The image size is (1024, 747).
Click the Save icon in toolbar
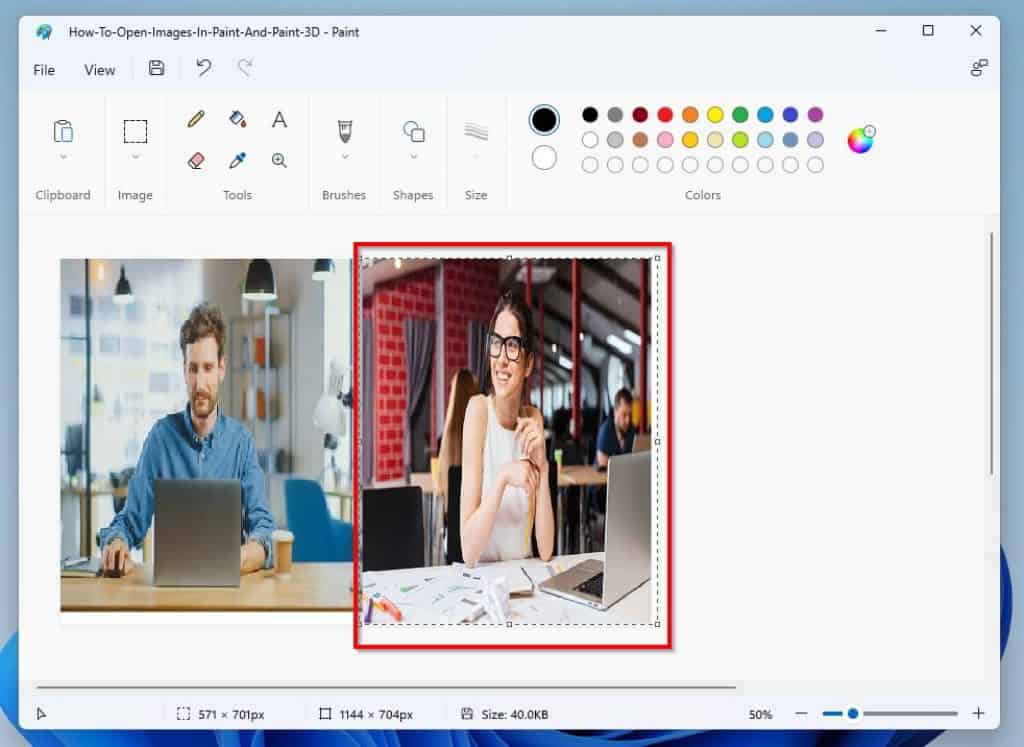[156, 68]
